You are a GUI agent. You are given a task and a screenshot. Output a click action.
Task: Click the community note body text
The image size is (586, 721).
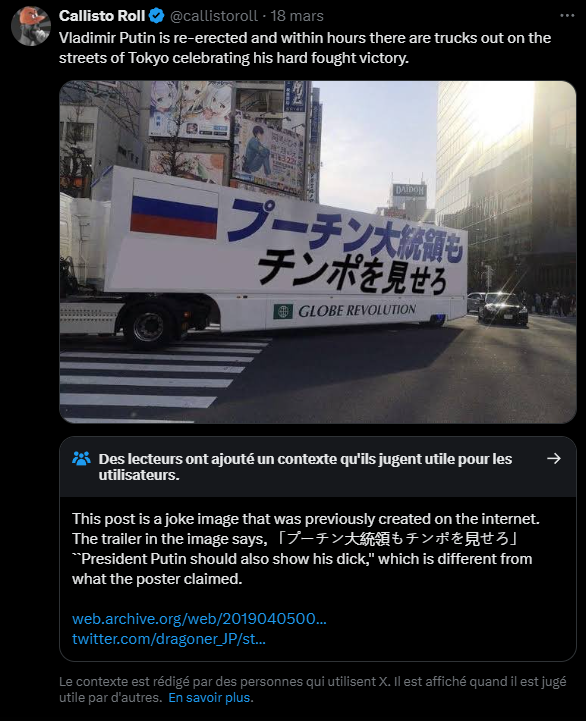pos(306,549)
